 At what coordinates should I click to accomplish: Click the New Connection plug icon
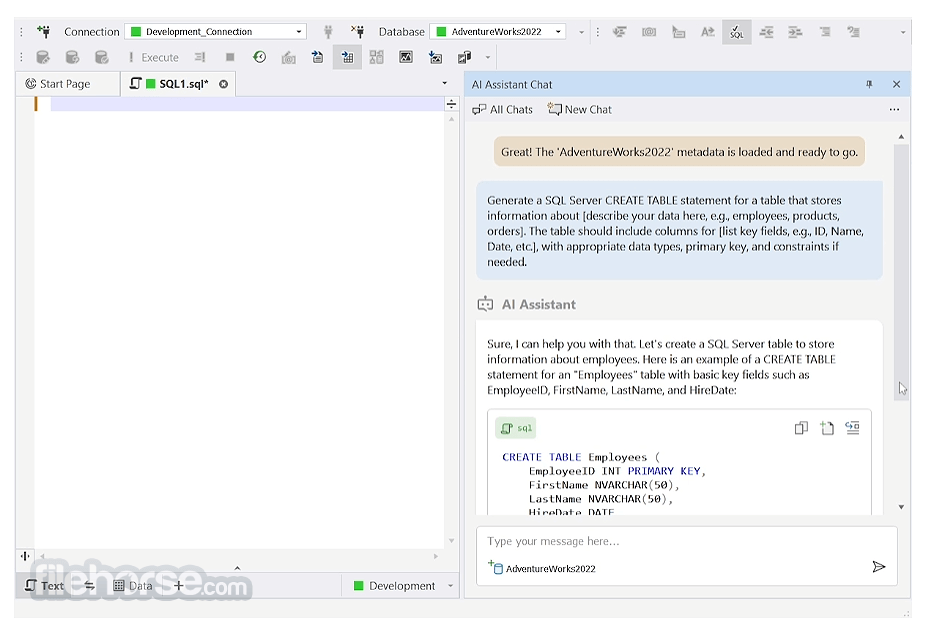click(44, 31)
